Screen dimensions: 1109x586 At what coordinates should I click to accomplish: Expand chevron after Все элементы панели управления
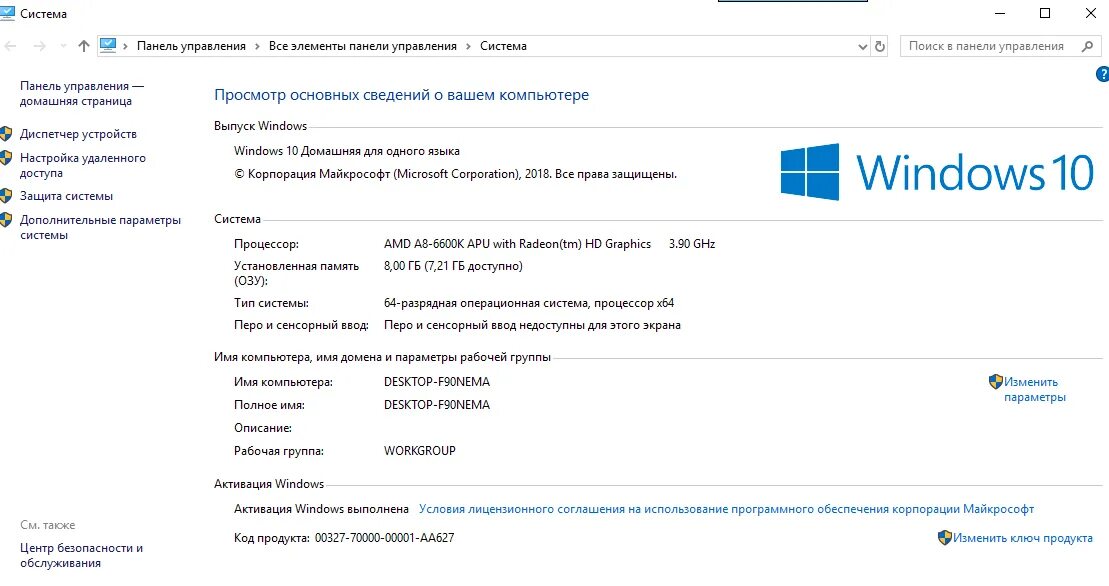468,46
